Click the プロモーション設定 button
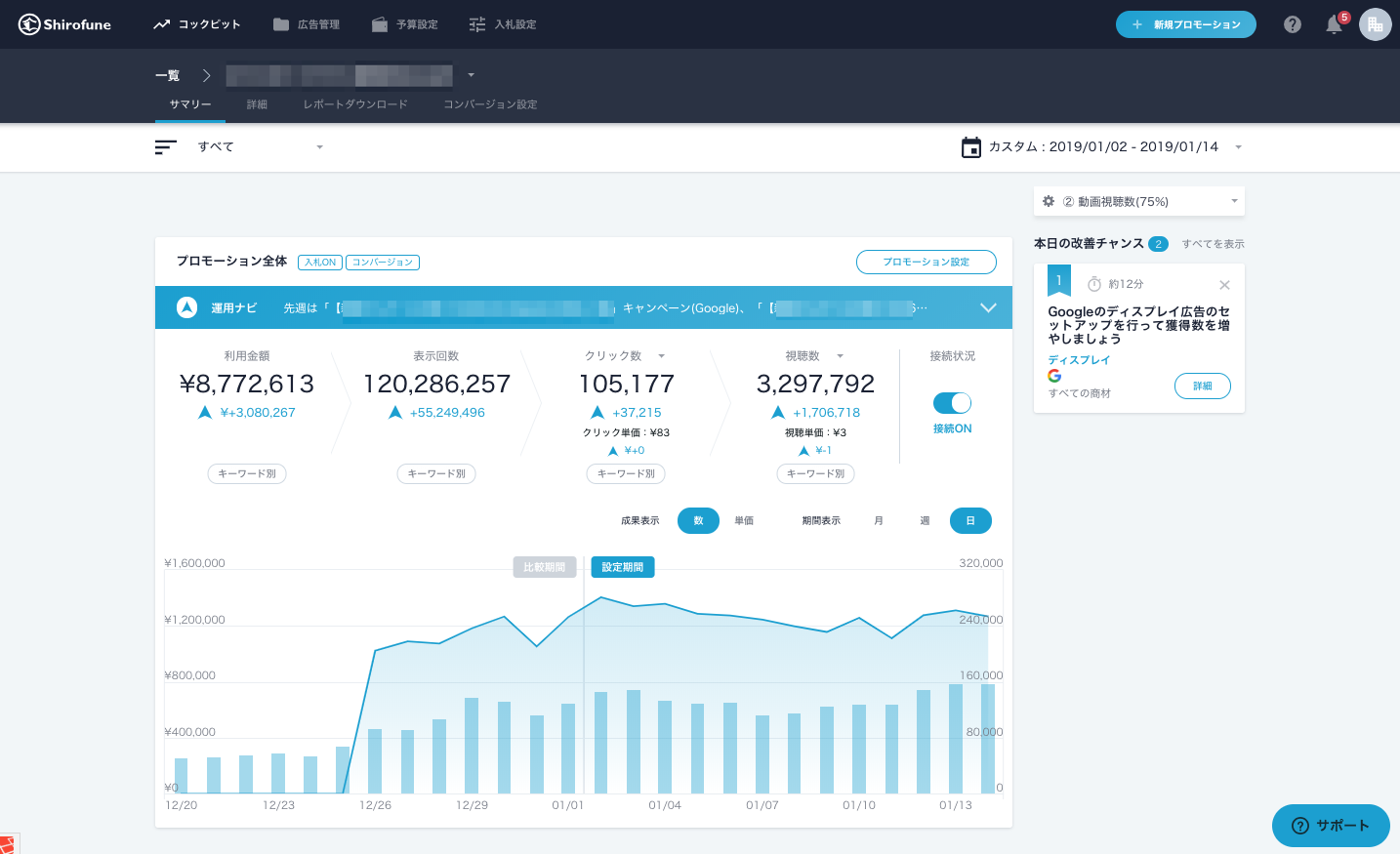This screenshot has width=1400, height=854. (x=926, y=262)
